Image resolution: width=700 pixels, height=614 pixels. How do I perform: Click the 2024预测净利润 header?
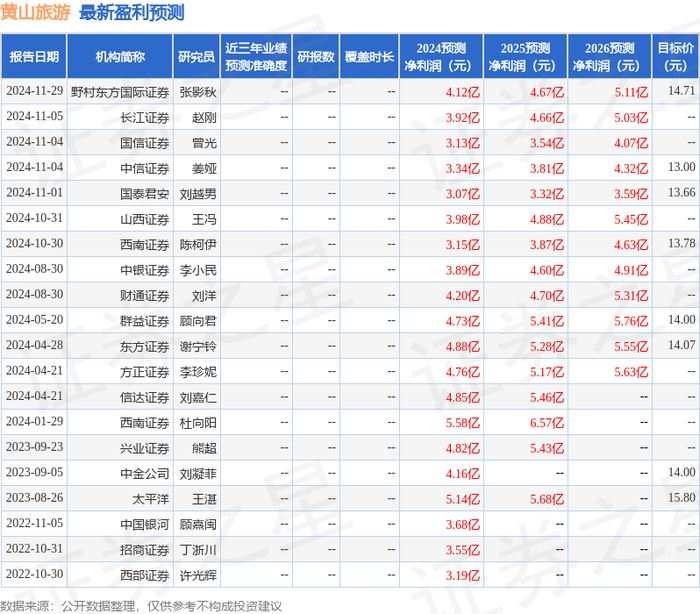441,57
